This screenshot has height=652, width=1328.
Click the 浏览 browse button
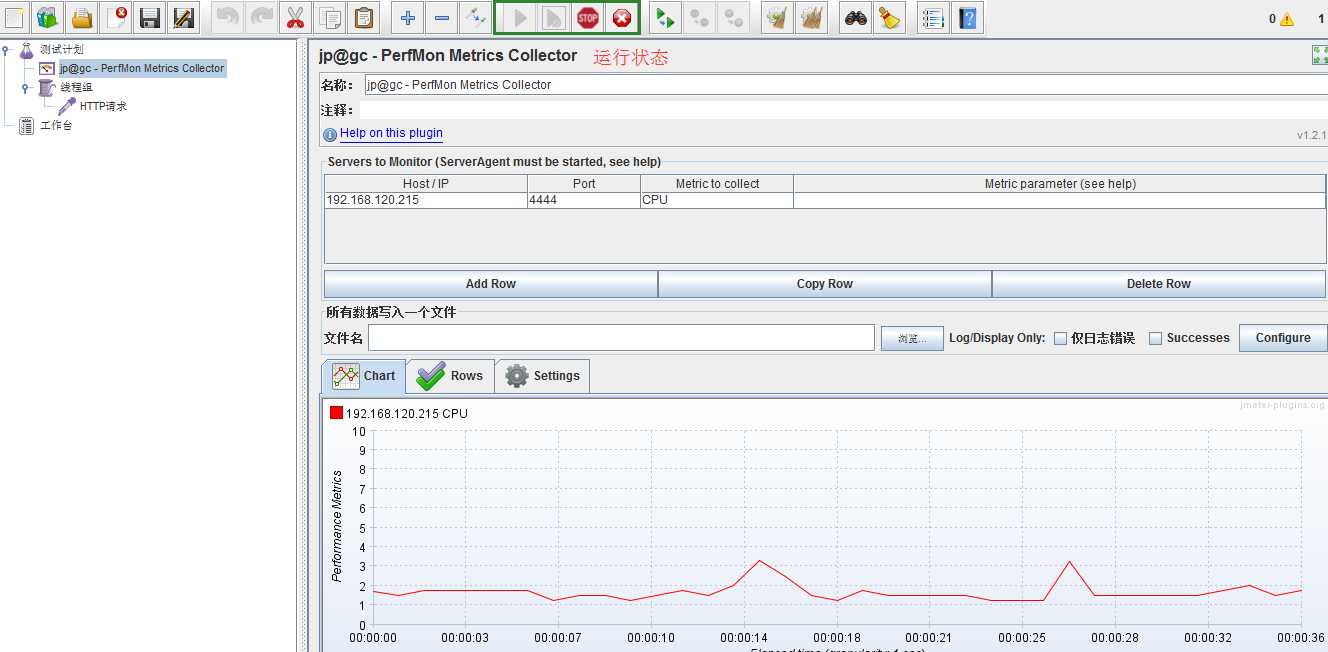912,338
